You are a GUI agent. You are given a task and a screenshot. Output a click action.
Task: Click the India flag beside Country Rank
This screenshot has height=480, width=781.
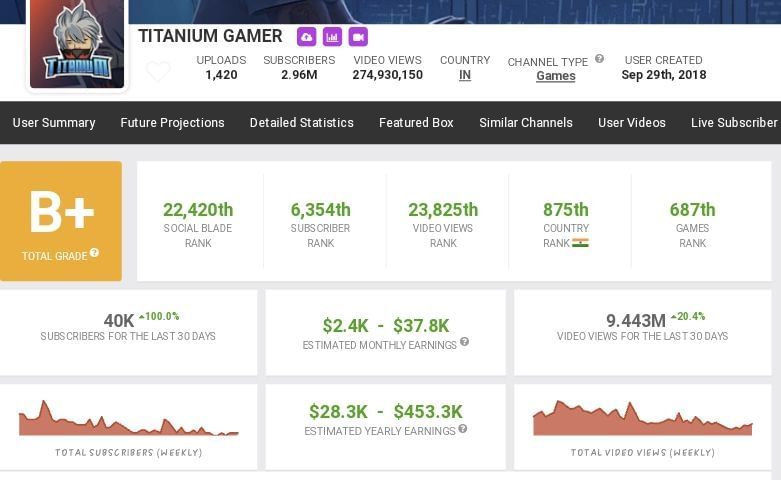(x=580, y=243)
